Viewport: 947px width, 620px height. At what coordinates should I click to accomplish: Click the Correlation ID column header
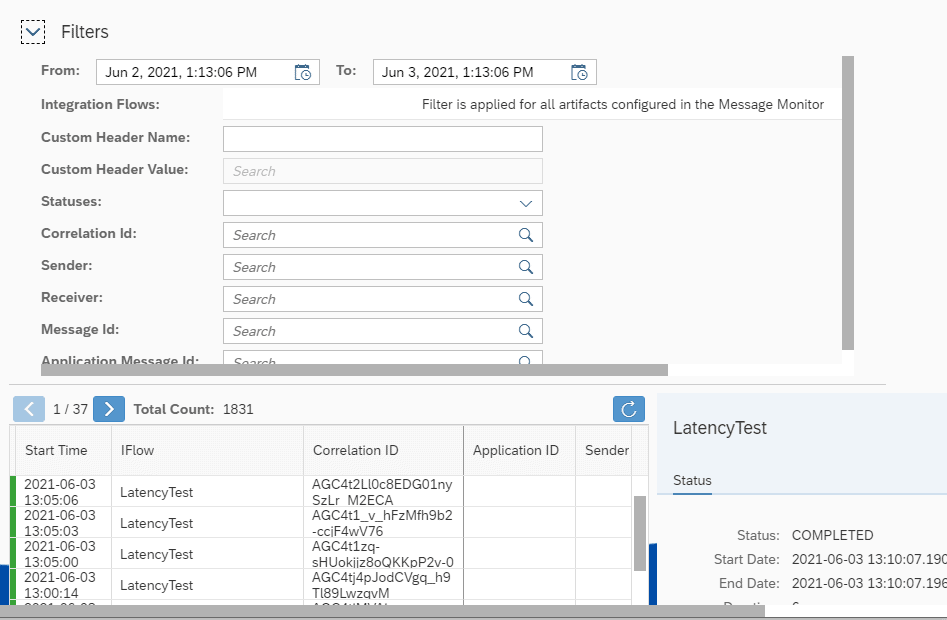384,450
